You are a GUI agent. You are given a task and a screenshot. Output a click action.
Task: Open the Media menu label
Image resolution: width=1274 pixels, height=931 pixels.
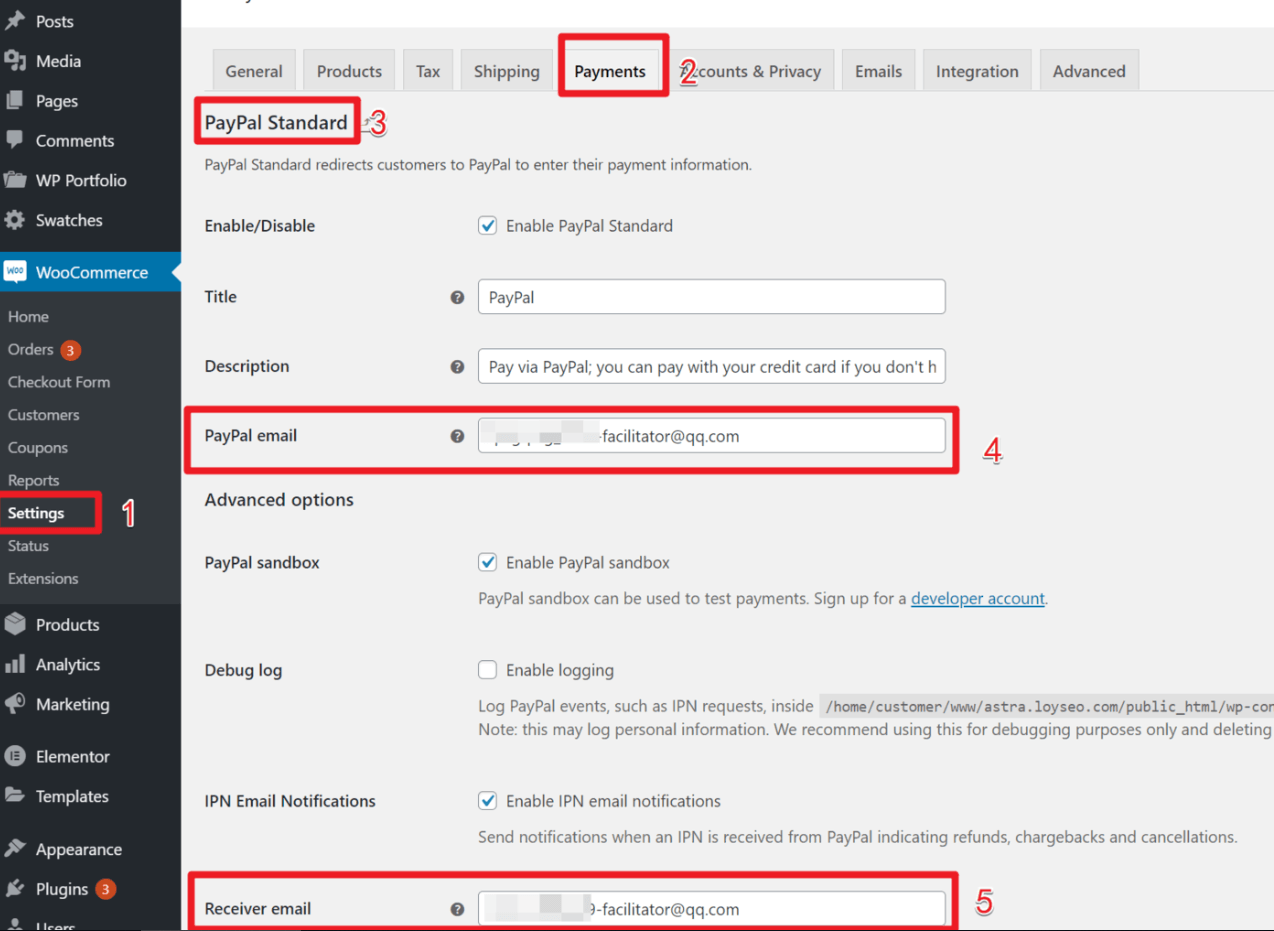pyautogui.click(x=58, y=61)
